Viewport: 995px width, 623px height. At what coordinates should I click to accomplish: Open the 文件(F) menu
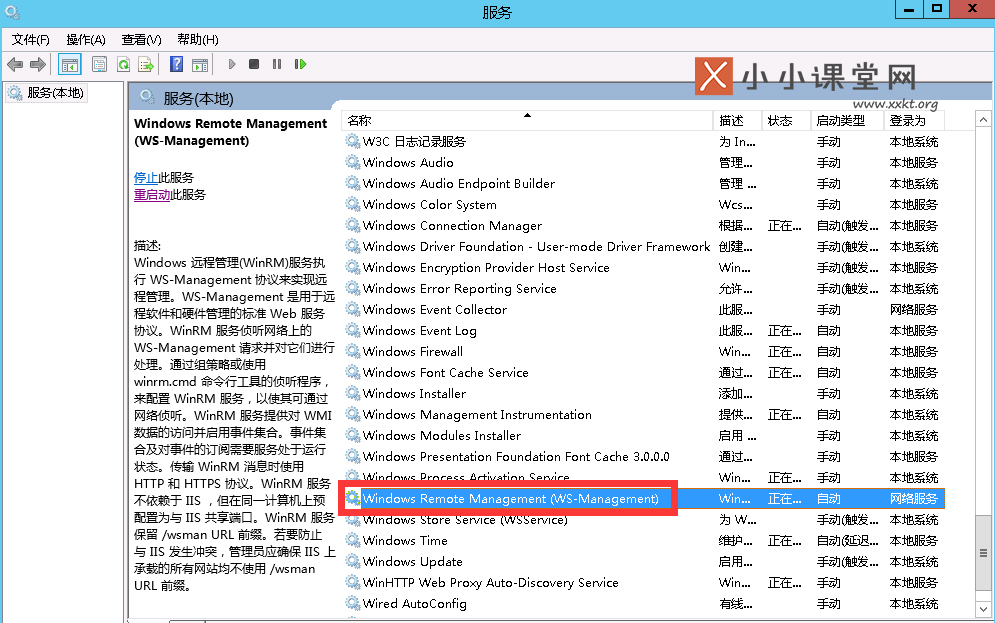tap(30, 39)
